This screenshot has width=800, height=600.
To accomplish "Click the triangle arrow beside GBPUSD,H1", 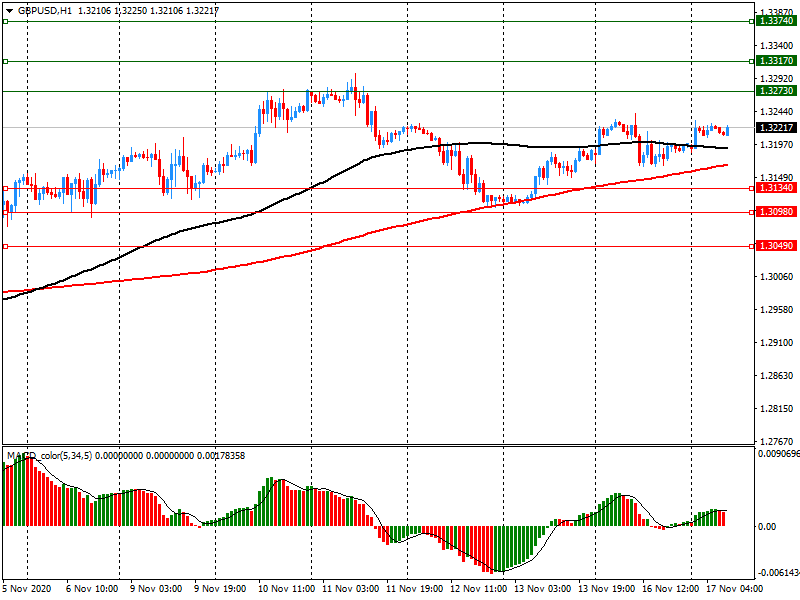I will (8, 10).
